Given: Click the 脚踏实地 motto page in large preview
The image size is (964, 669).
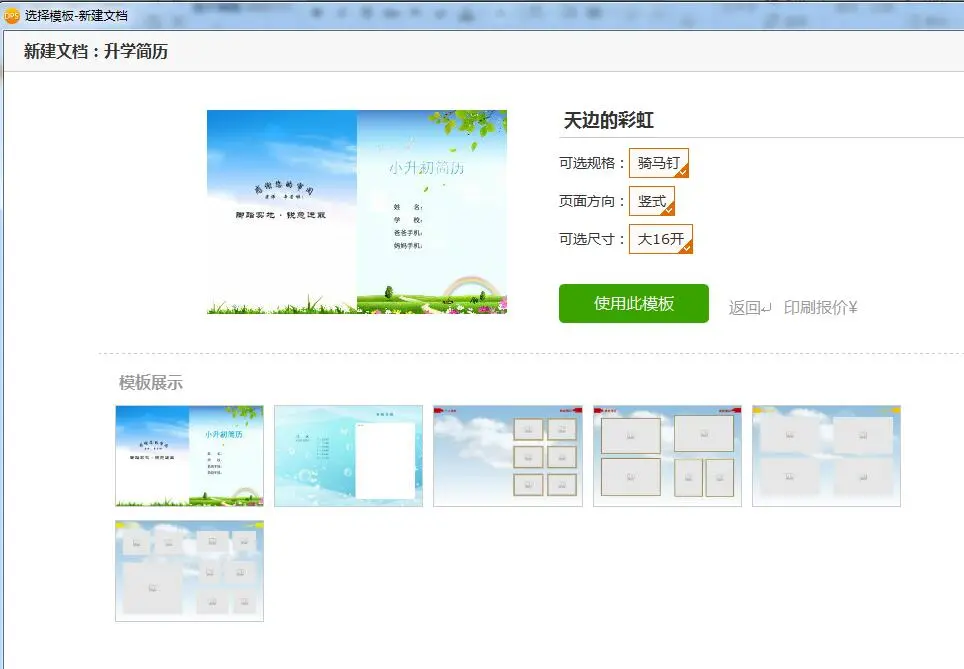Looking at the screenshot, I should coord(281,211).
